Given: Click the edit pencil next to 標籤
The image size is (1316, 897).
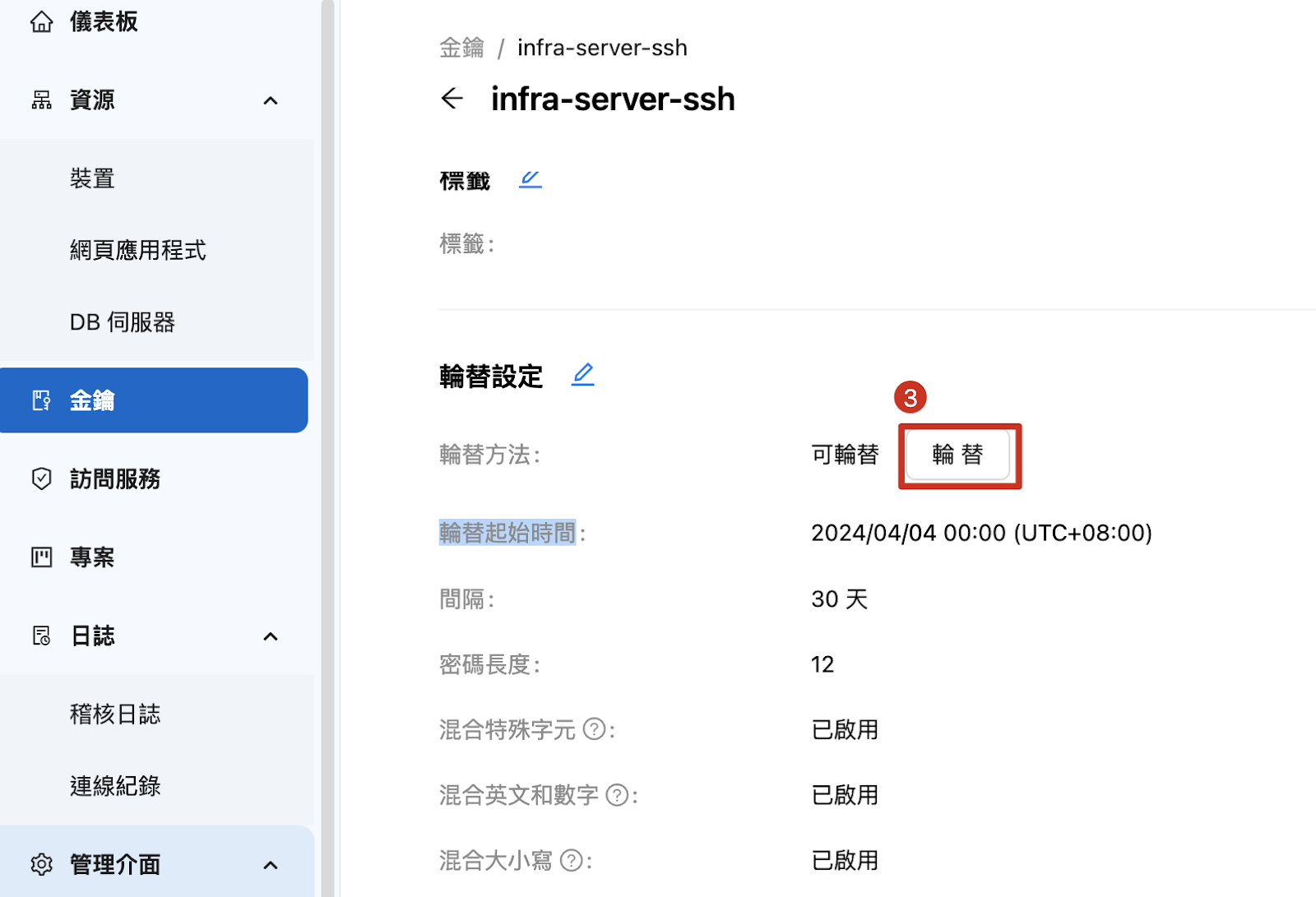Looking at the screenshot, I should (x=530, y=179).
